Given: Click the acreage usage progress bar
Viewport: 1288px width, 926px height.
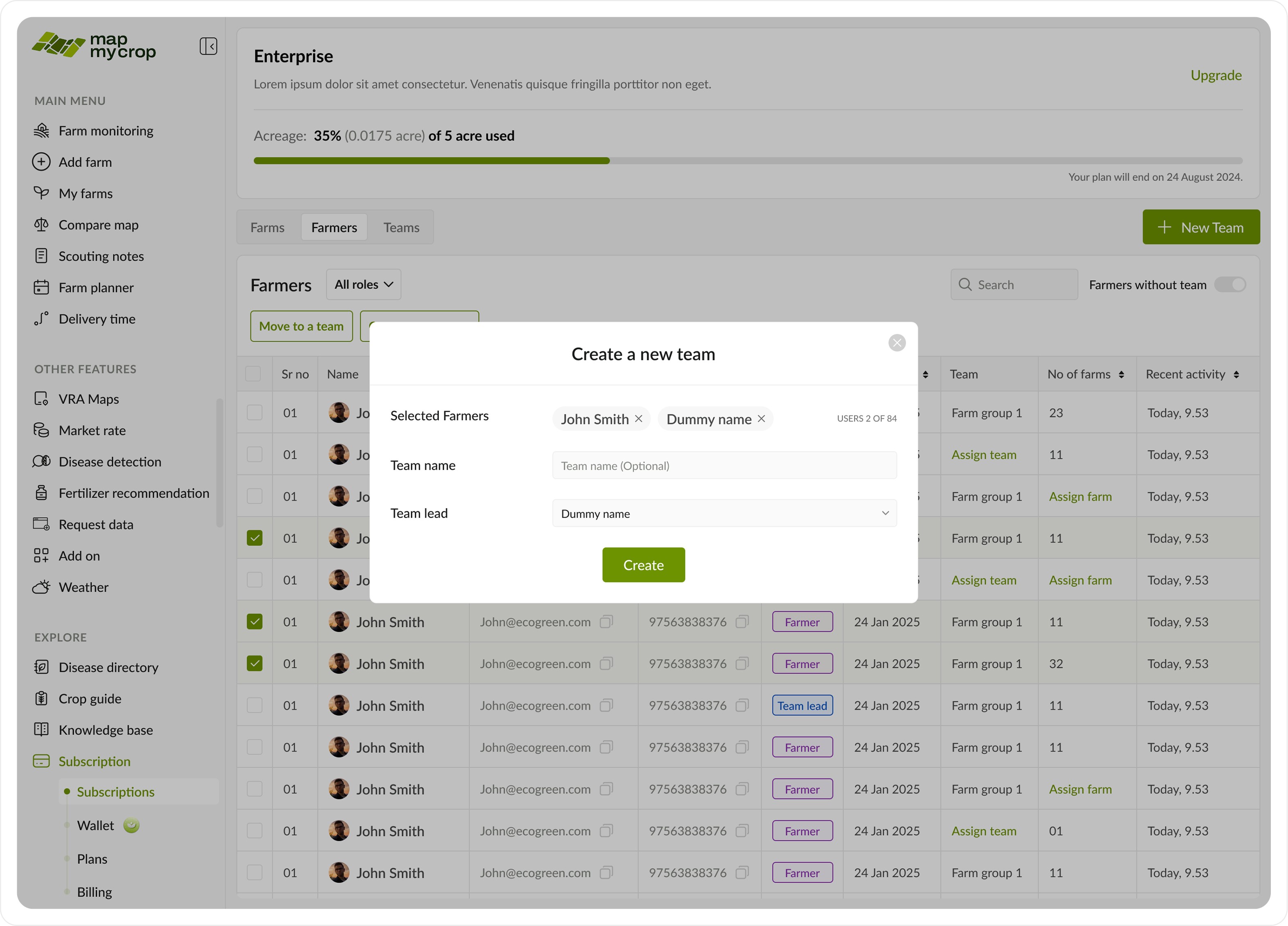Looking at the screenshot, I should coord(747,161).
